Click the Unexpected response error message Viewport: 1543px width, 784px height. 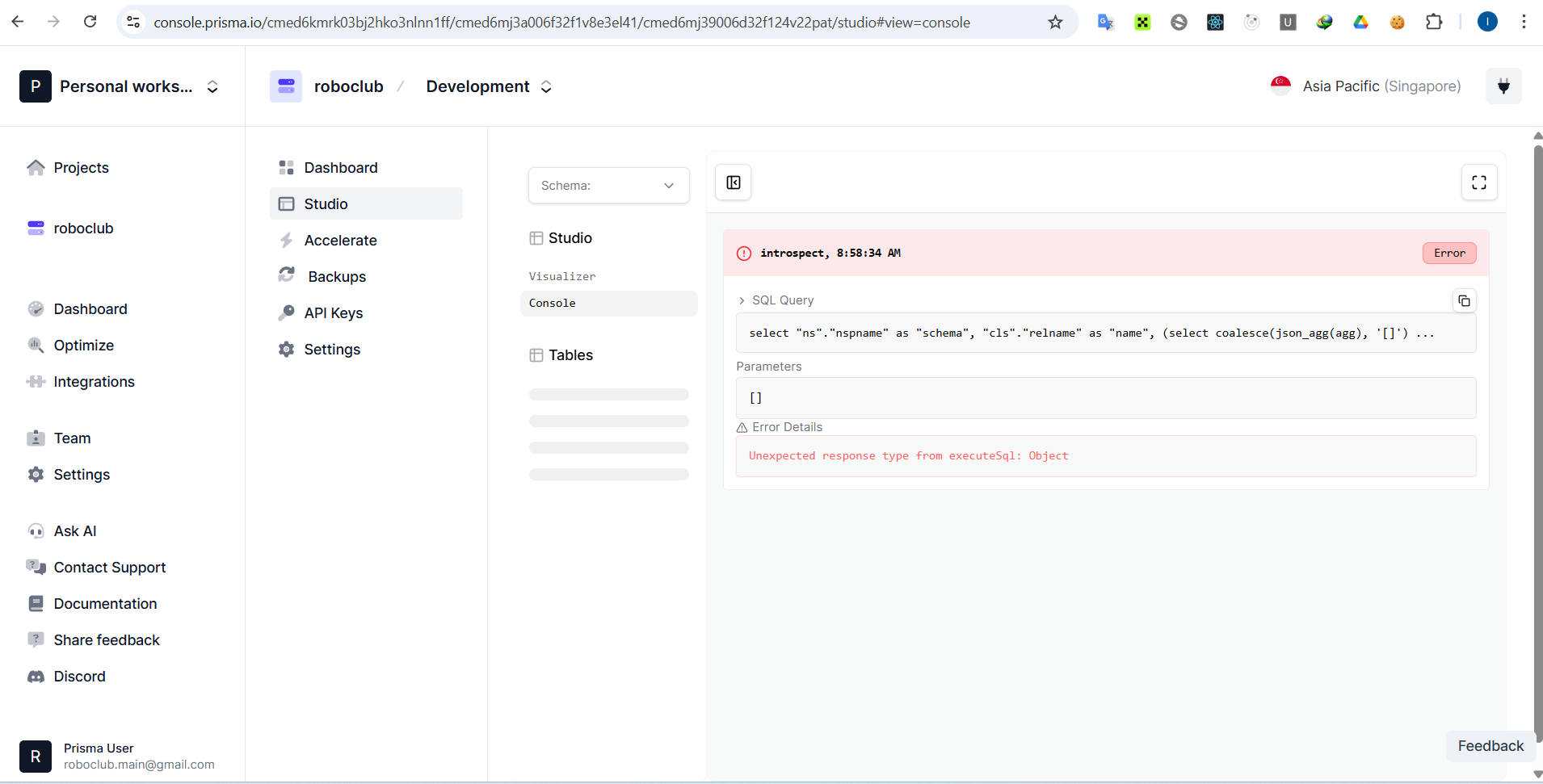(908, 456)
